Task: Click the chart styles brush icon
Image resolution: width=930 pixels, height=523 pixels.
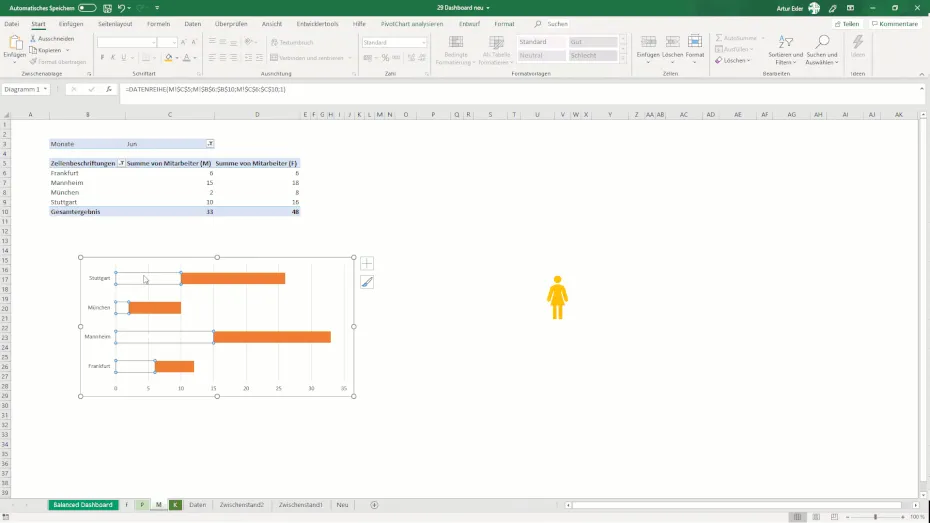Action: 367,282
